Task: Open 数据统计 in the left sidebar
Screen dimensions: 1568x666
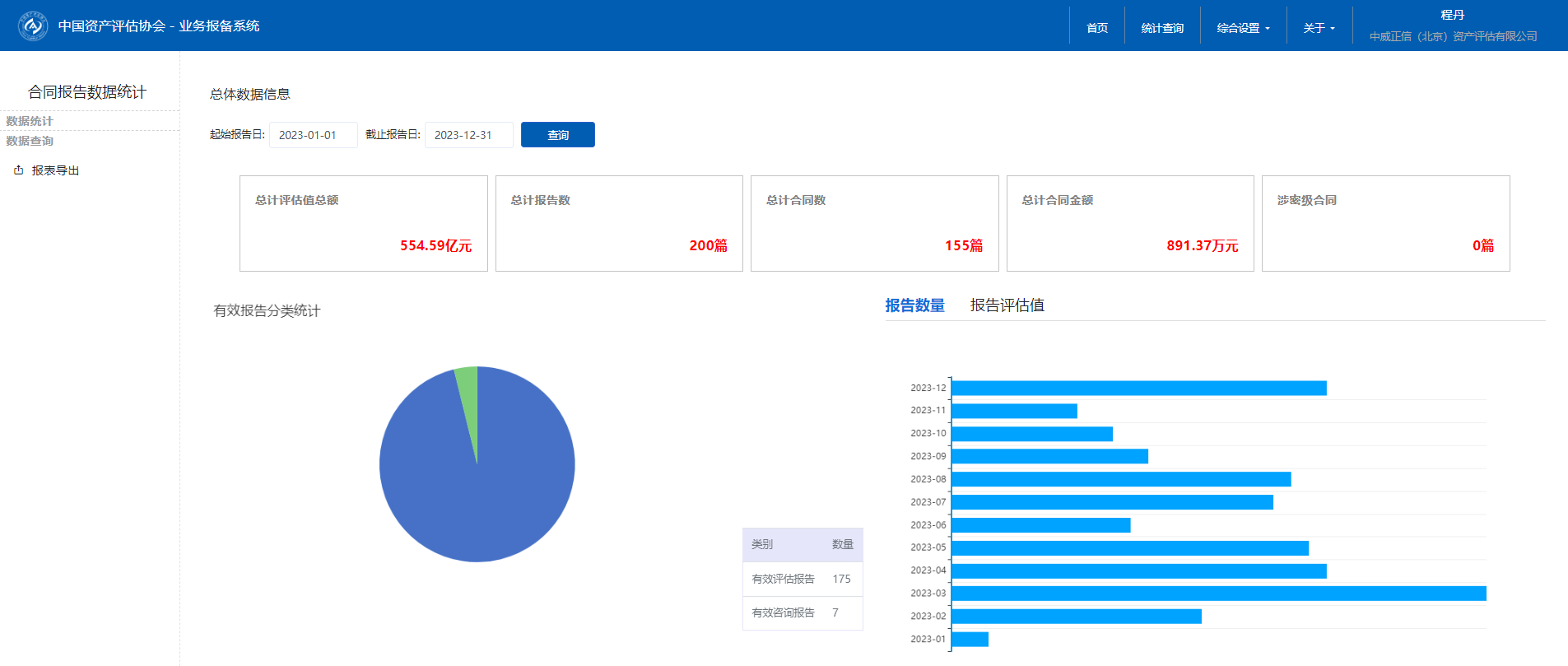Action: [30, 121]
